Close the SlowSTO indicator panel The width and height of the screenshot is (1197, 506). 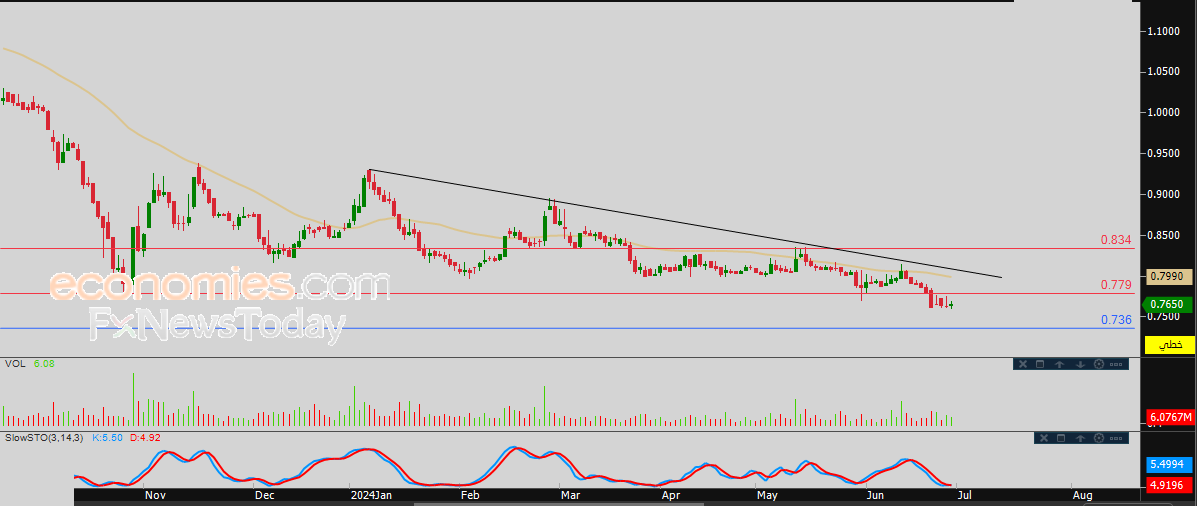(1044, 438)
